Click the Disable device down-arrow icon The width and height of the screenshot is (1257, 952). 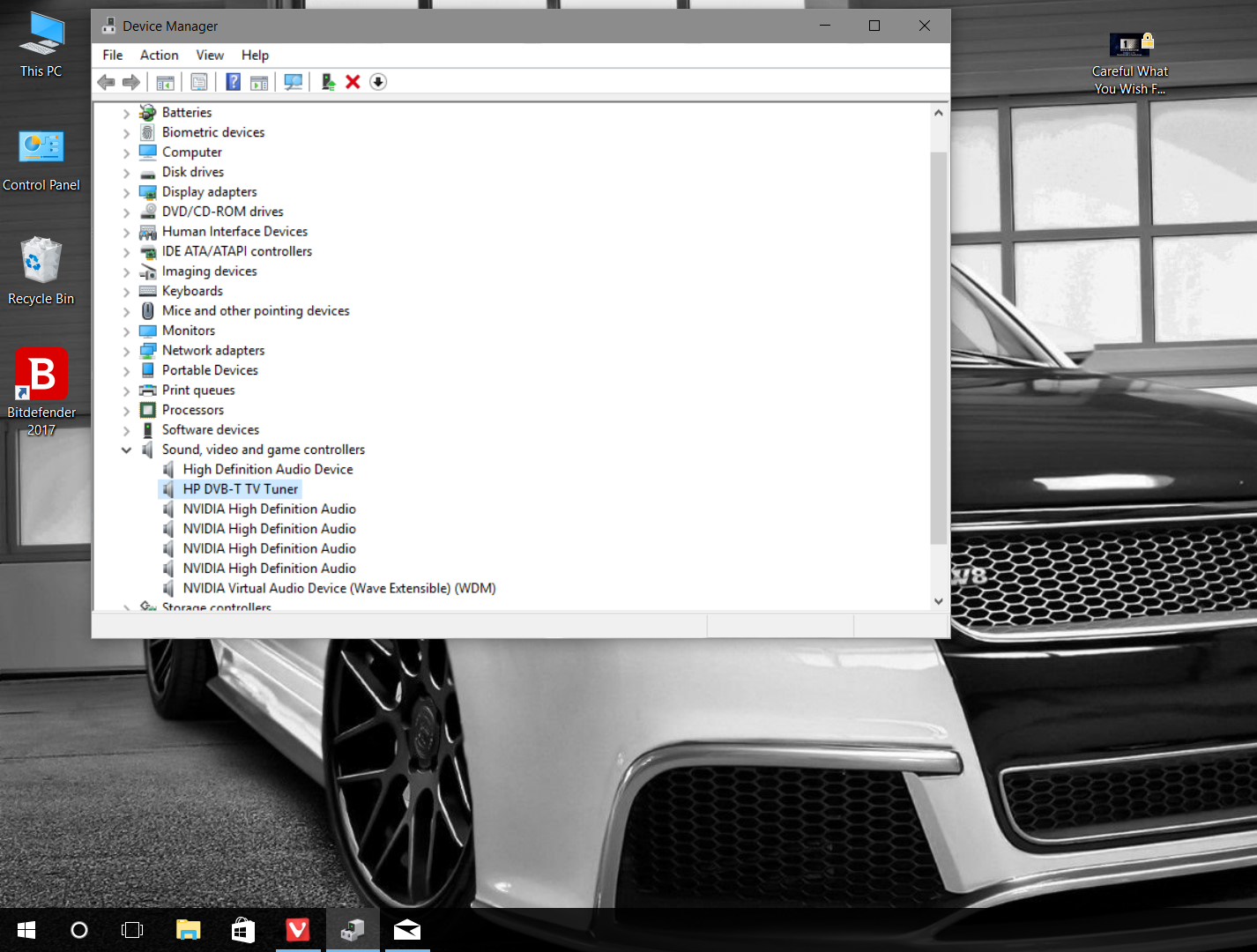[x=378, y=82]
